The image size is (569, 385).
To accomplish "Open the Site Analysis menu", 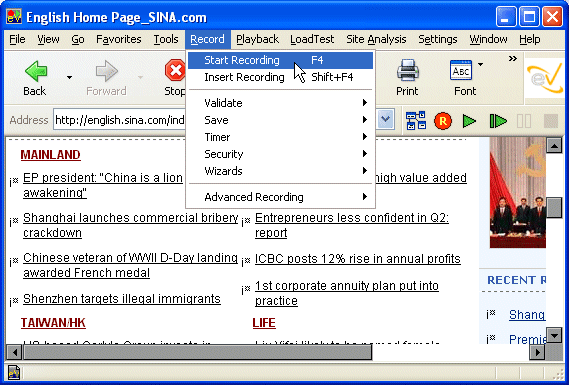I will (x=376, y=39).
